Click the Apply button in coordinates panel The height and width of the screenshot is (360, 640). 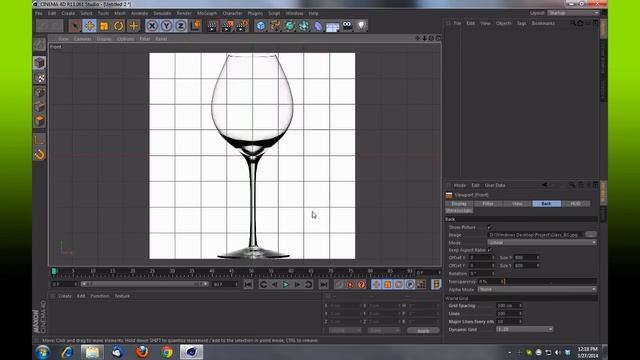point(423,331)
